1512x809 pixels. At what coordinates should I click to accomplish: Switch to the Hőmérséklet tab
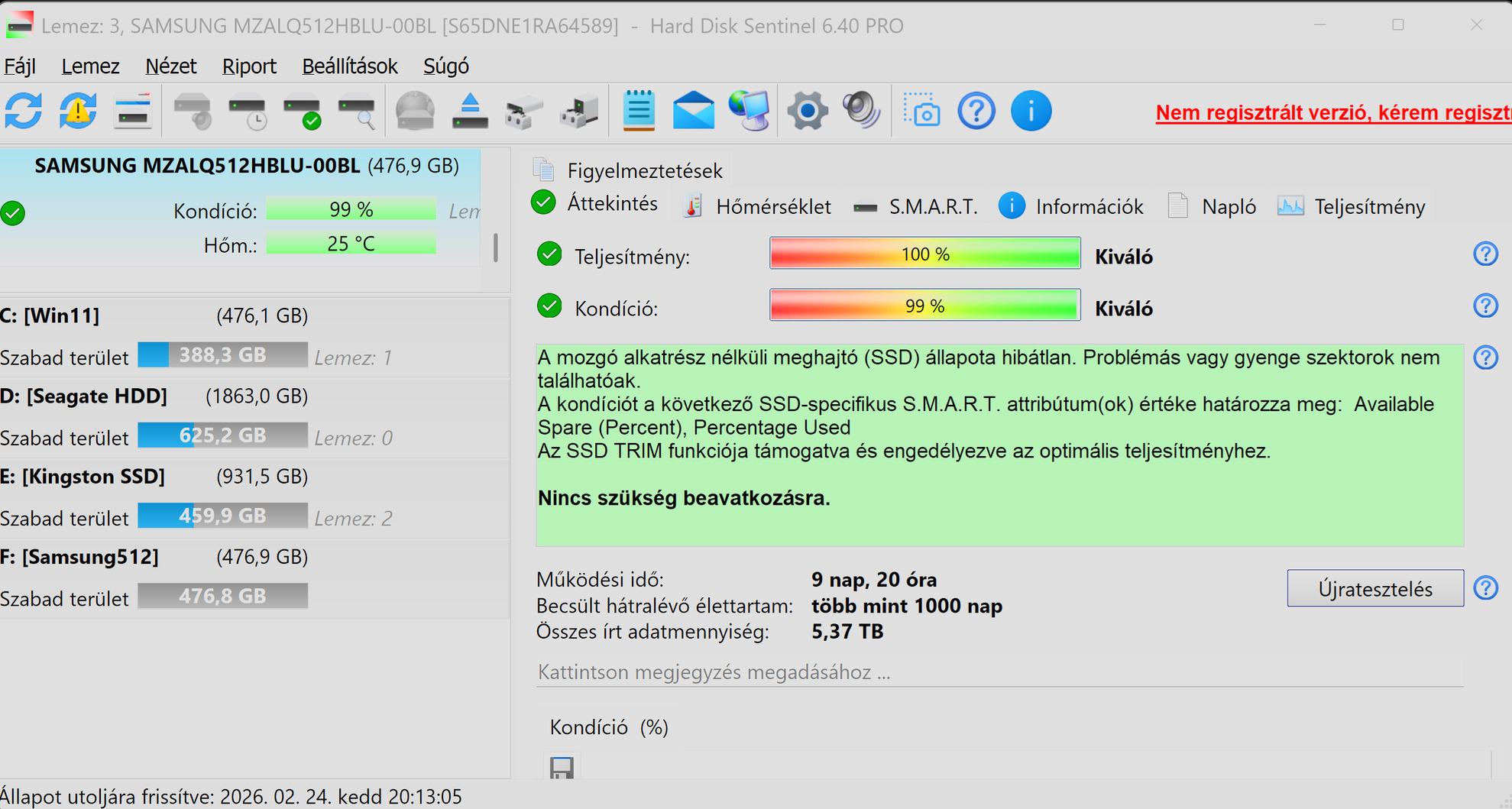coord(757,206)
